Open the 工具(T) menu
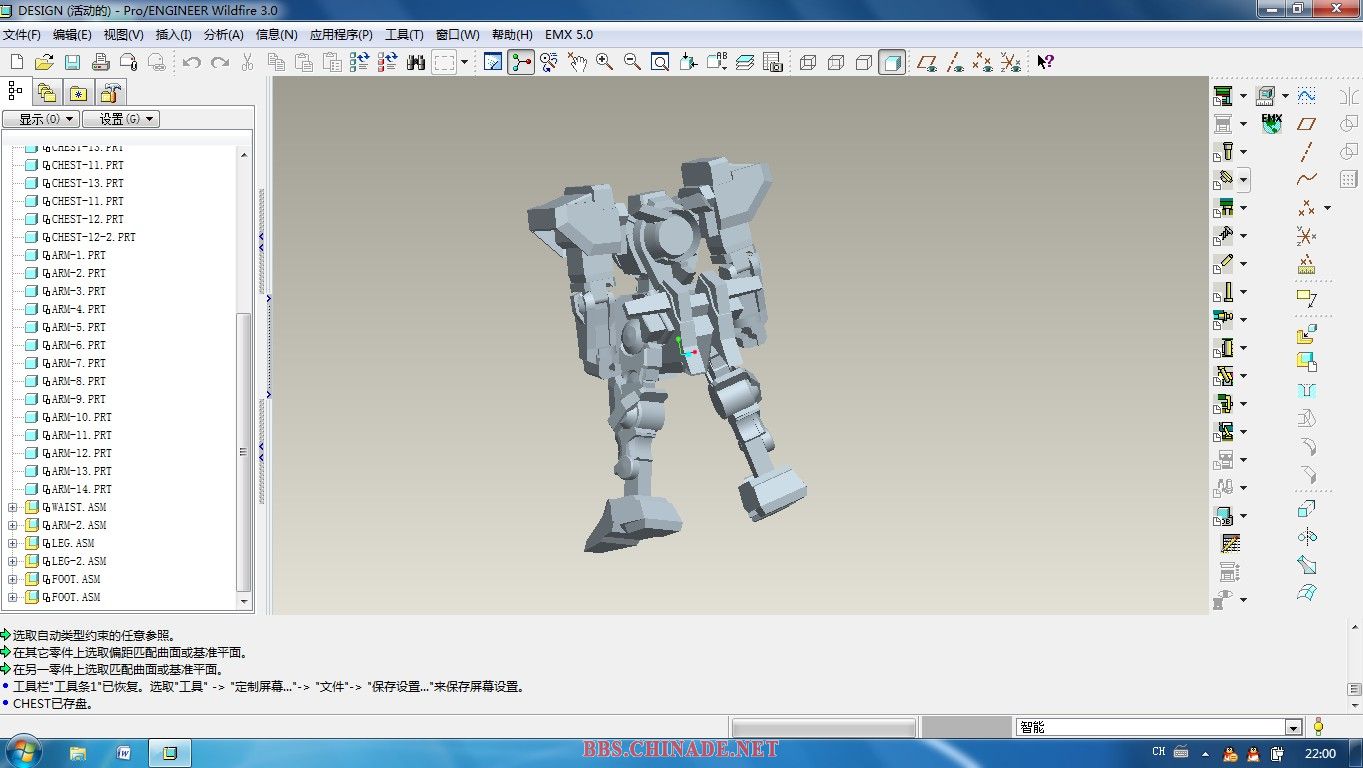The image size is (1363, 768). pos(404,34)
